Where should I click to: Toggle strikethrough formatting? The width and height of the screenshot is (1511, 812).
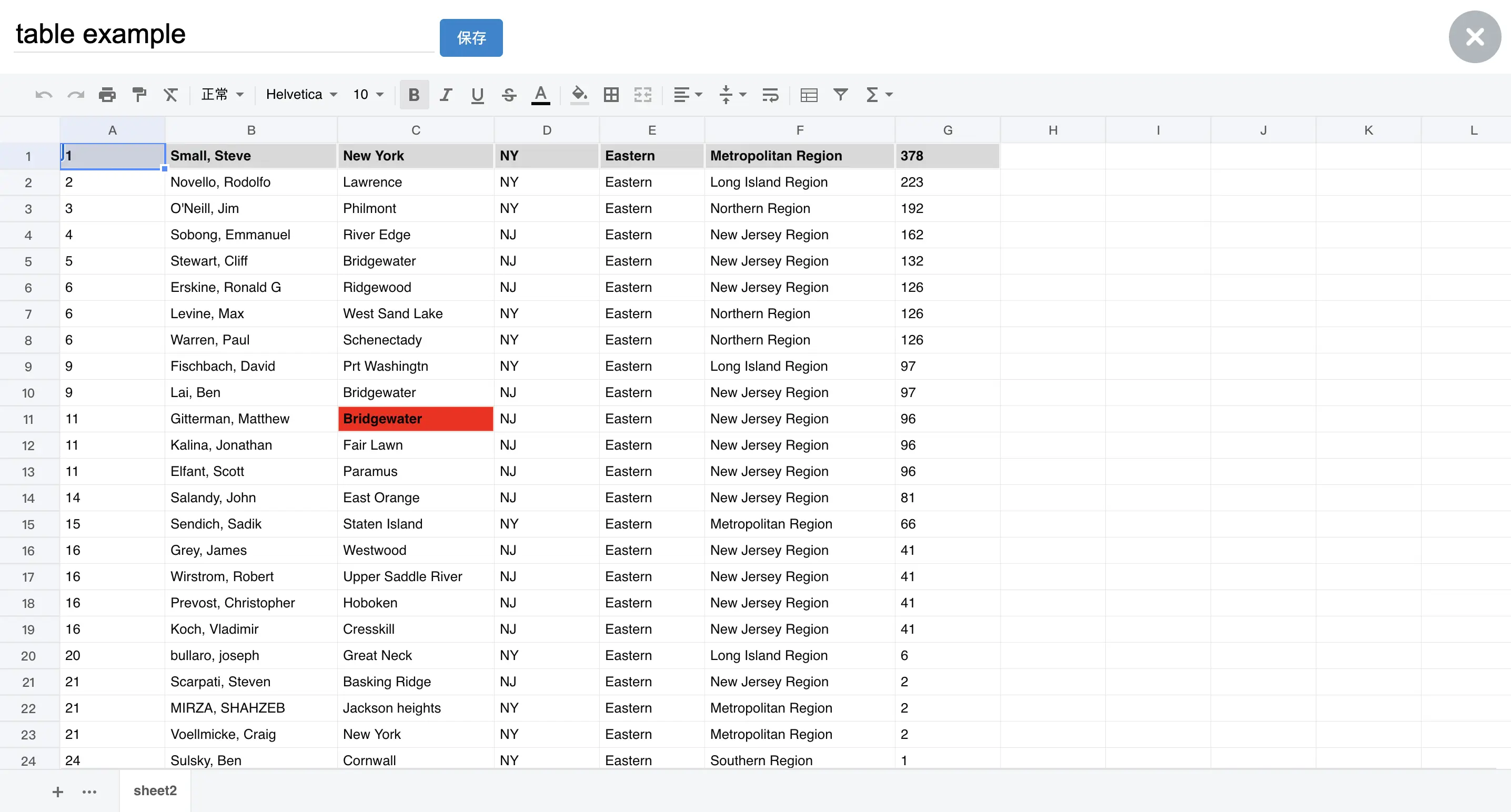click(x=509, y=95)
